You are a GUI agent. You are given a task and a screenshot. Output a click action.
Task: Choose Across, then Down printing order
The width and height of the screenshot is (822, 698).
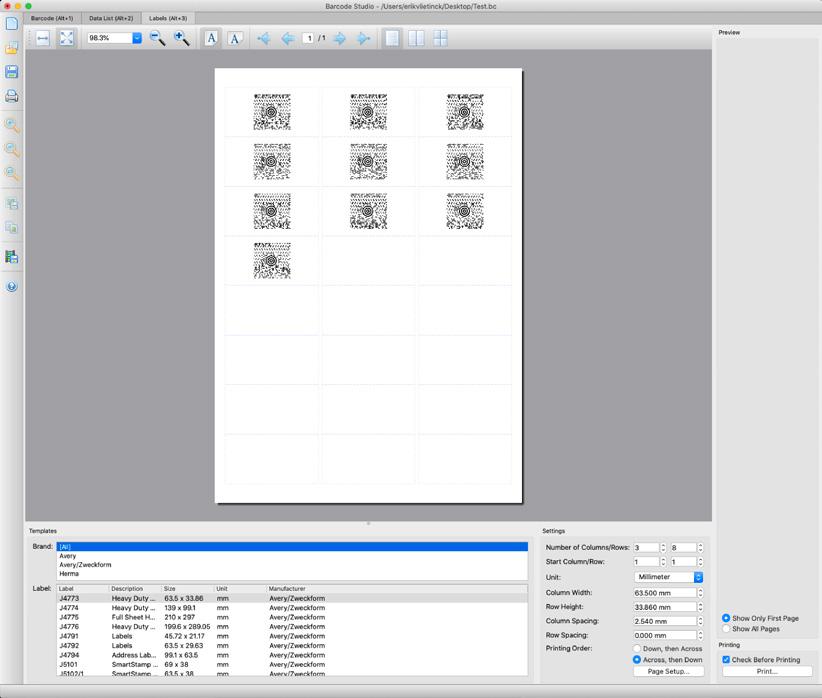637,660
